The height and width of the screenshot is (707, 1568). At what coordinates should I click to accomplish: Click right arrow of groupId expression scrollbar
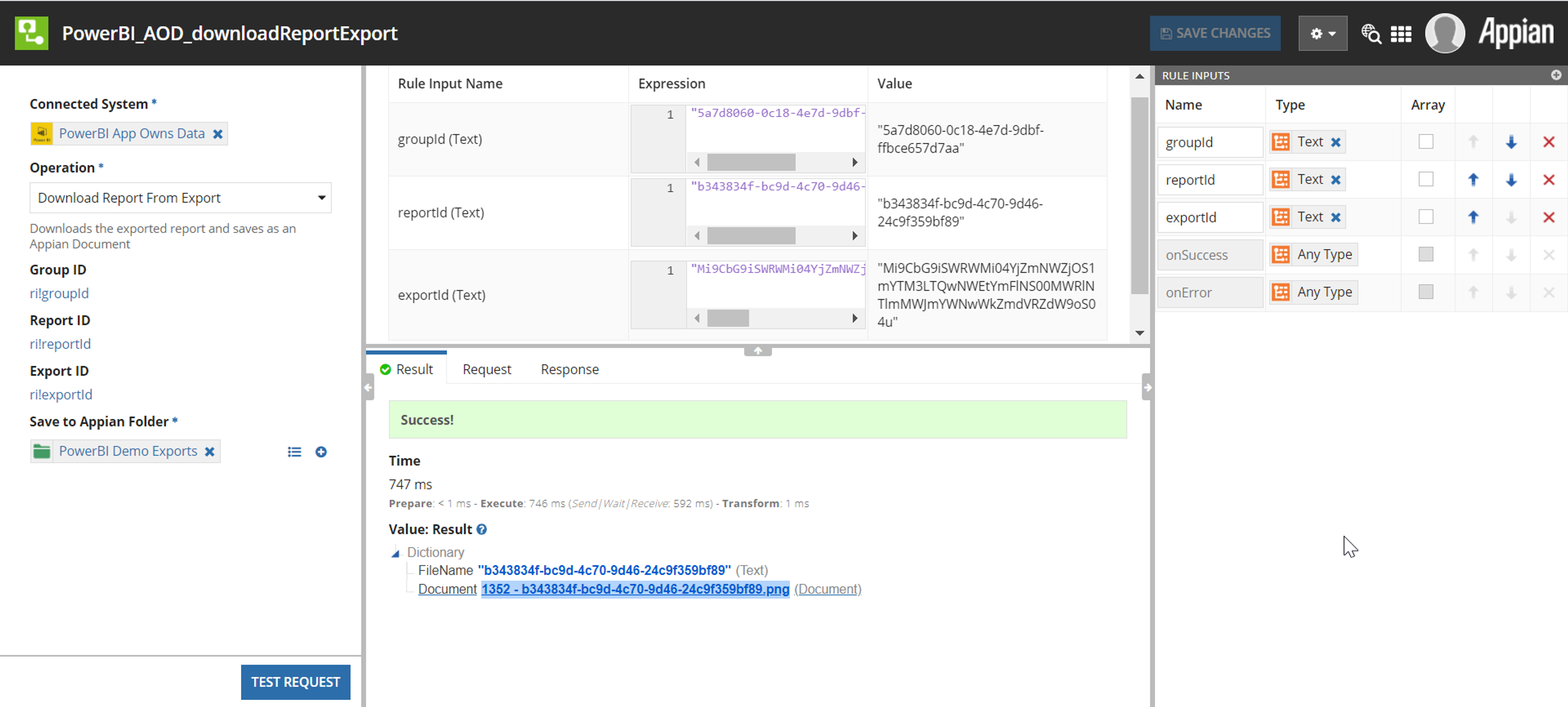click(x=855, y=162)
